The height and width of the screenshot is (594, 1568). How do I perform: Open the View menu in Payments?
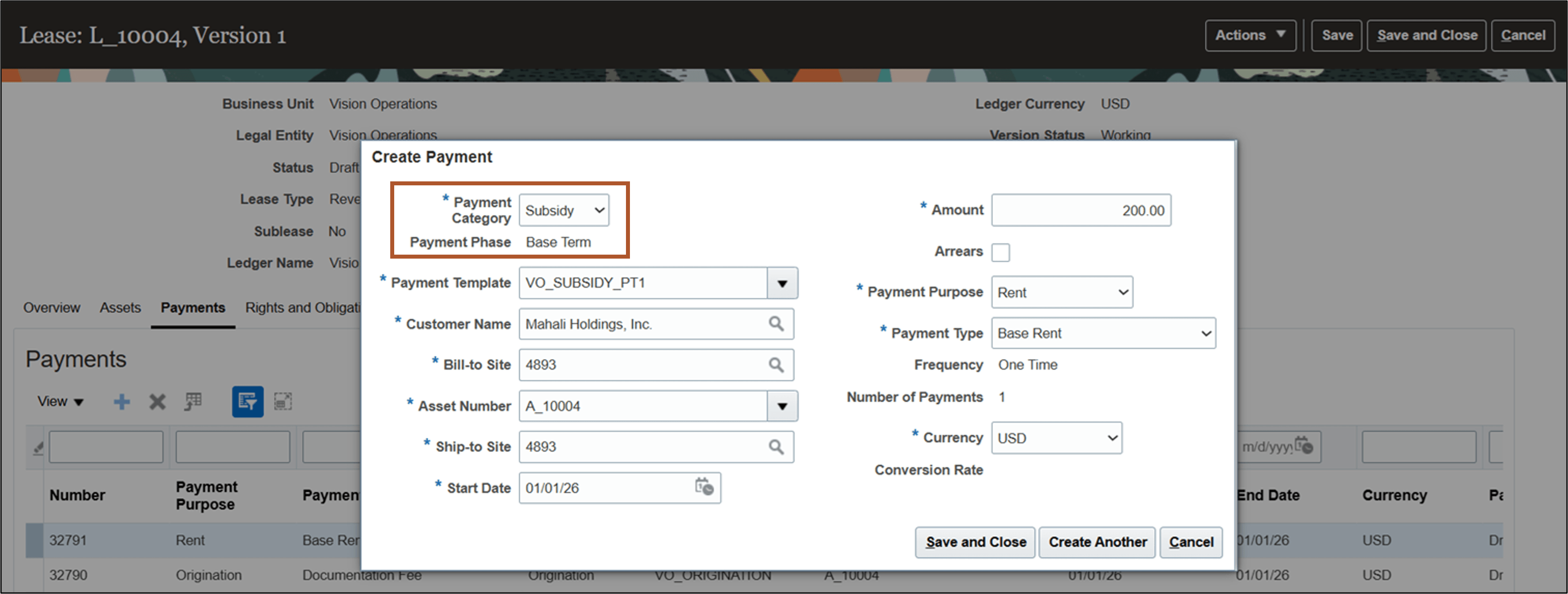(60, 402)
